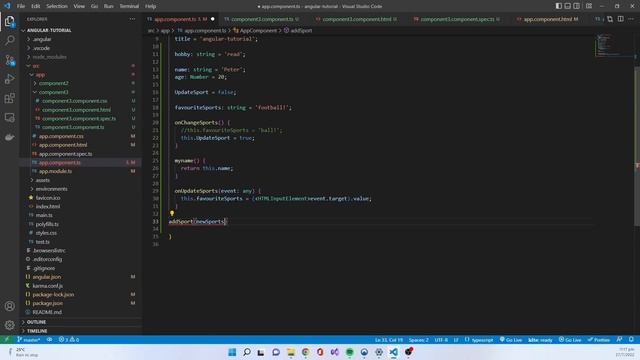Open the Manage gear icon
Image resolution: width=640 pixels, height=360 pixels.
[x=9, y=325]
